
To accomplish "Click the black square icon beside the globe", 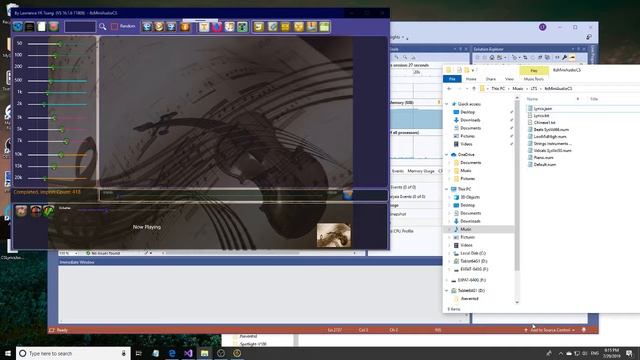I will click(x=29, y=27).
